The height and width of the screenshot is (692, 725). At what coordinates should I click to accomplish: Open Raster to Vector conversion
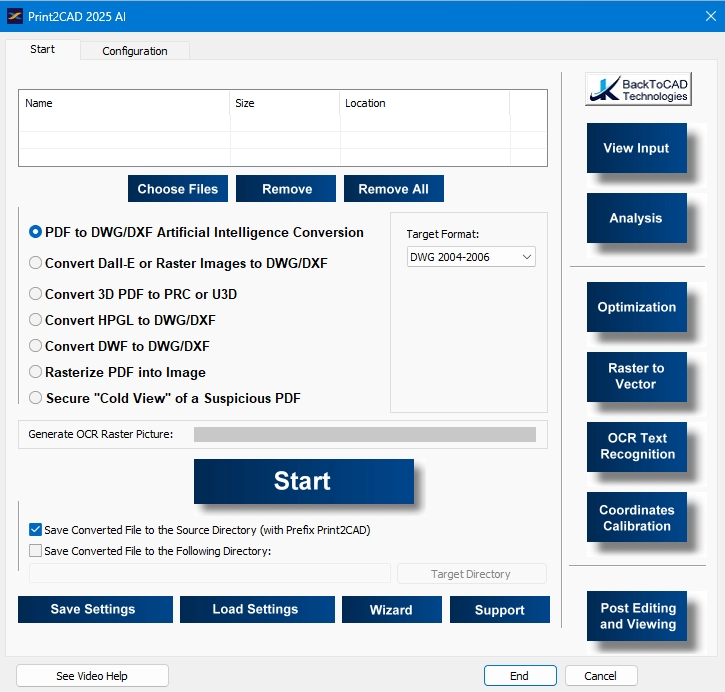click(636, 376)
